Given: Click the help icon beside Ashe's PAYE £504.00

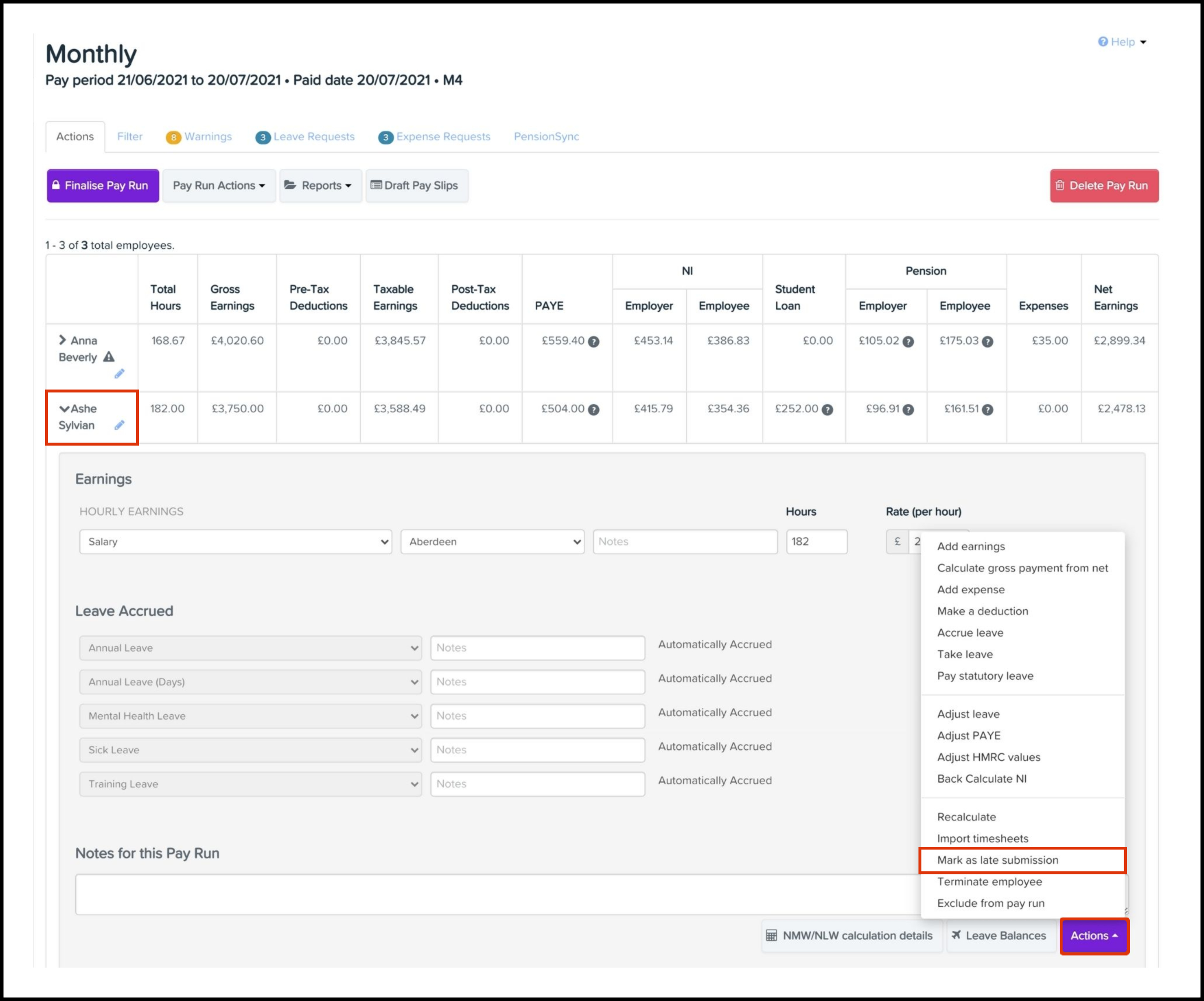Looking at the screenshot, I should [x=593, y=410].
